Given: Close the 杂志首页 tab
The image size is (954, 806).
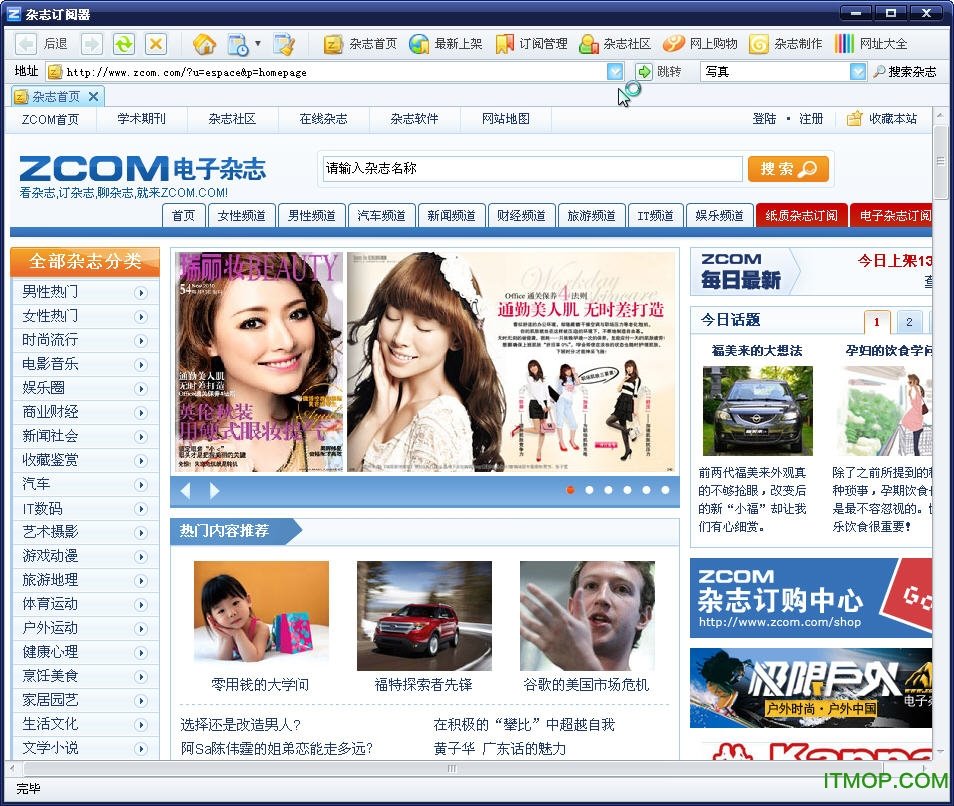Looking at the screenshot, I should 93,96.
